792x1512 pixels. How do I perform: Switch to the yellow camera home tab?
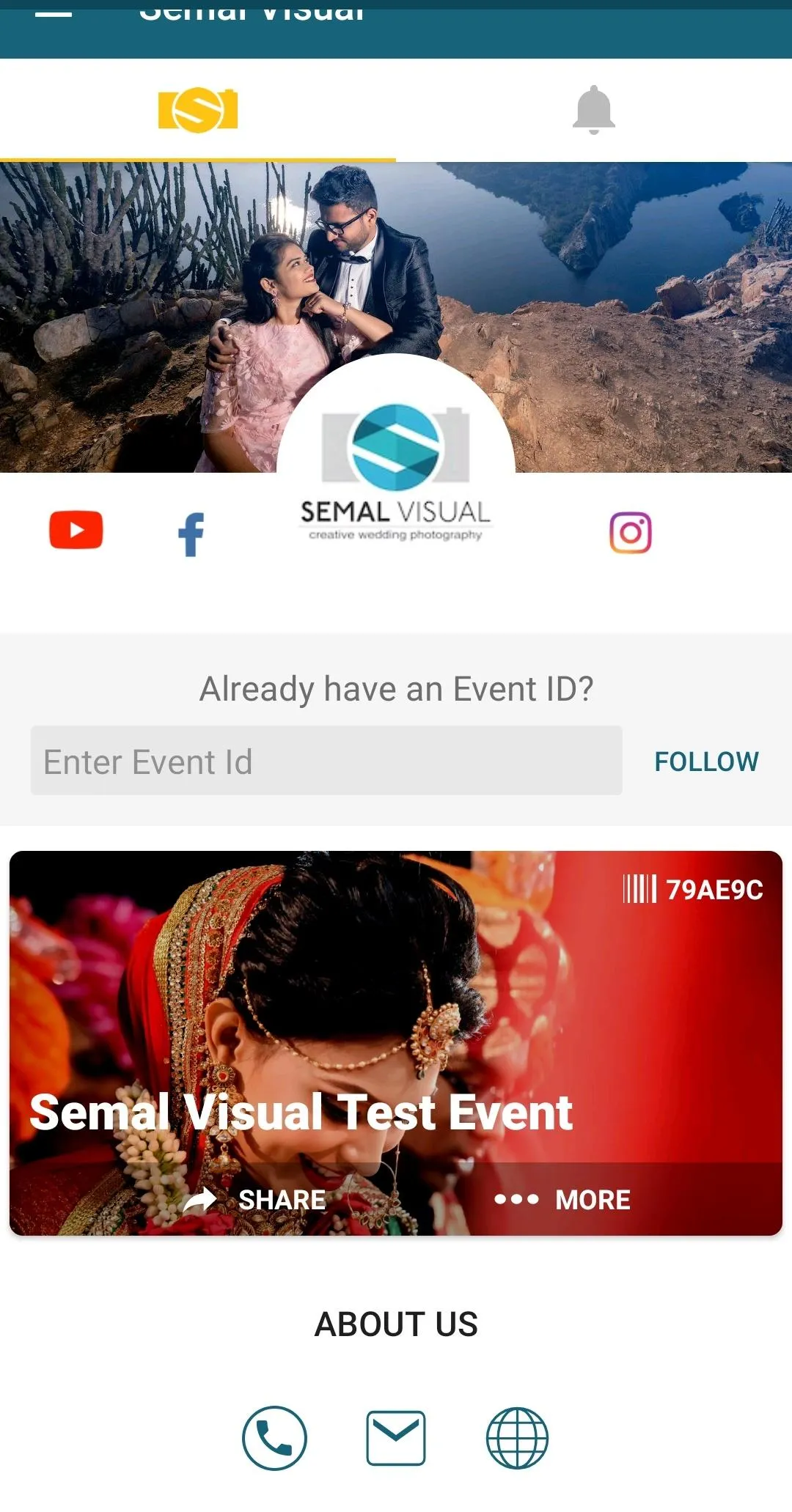[198, 110]
